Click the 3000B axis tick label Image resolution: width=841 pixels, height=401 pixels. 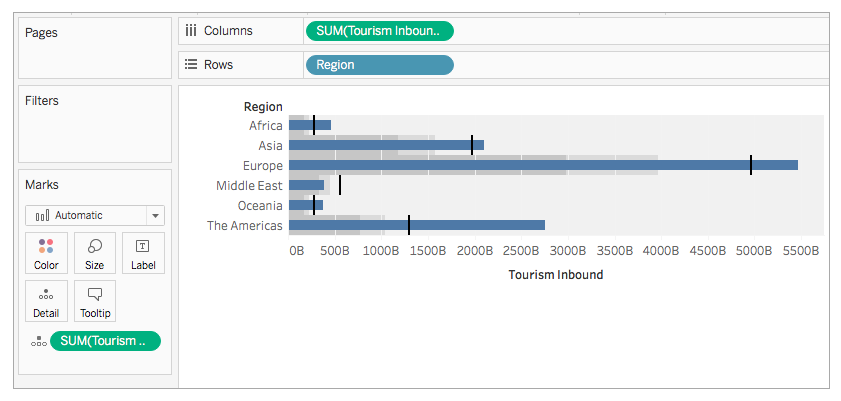tap(568, 251)
